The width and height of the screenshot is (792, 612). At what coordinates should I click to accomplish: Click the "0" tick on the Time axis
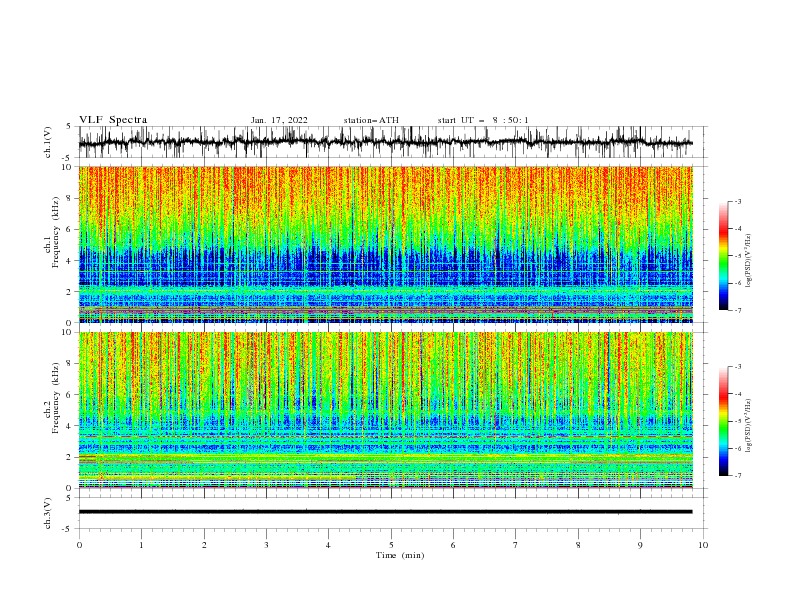coord(79,545)
